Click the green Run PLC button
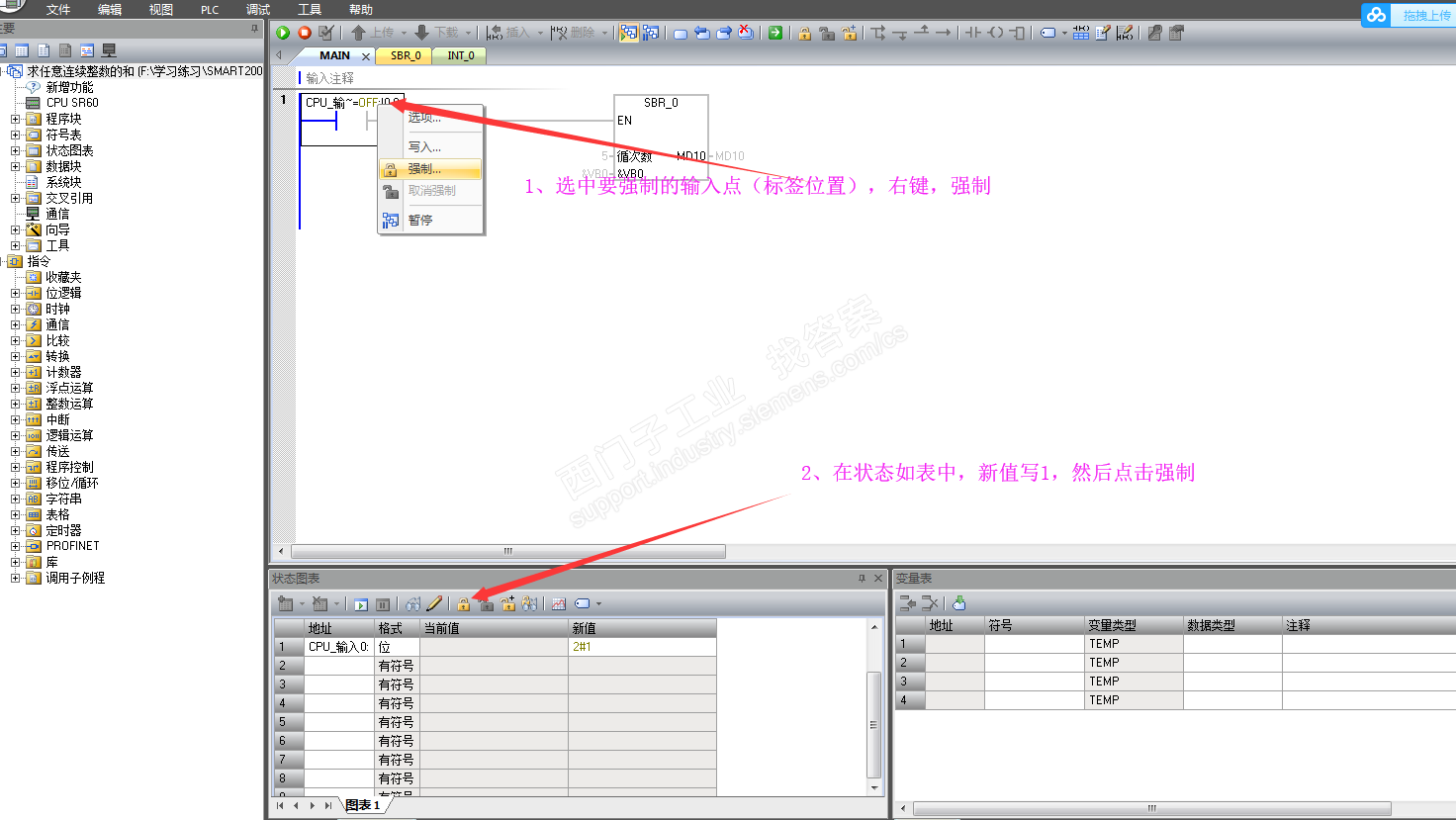1456x820 pixels. (283, 33)
